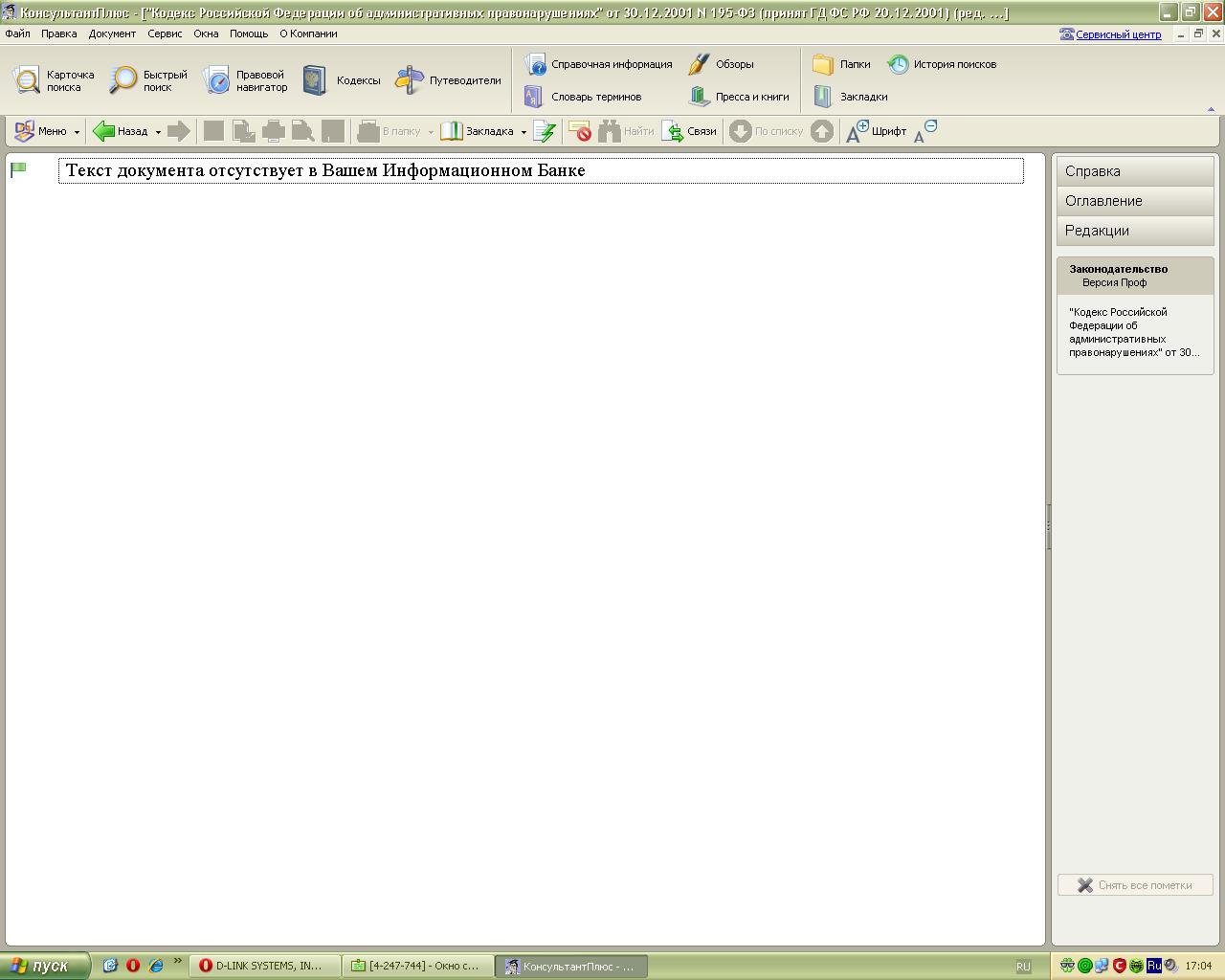Image resolution: width=1225 pixels, height=980 pixels.
Task: Click the По списку down arrow
Action: click(x=766, y=131)
